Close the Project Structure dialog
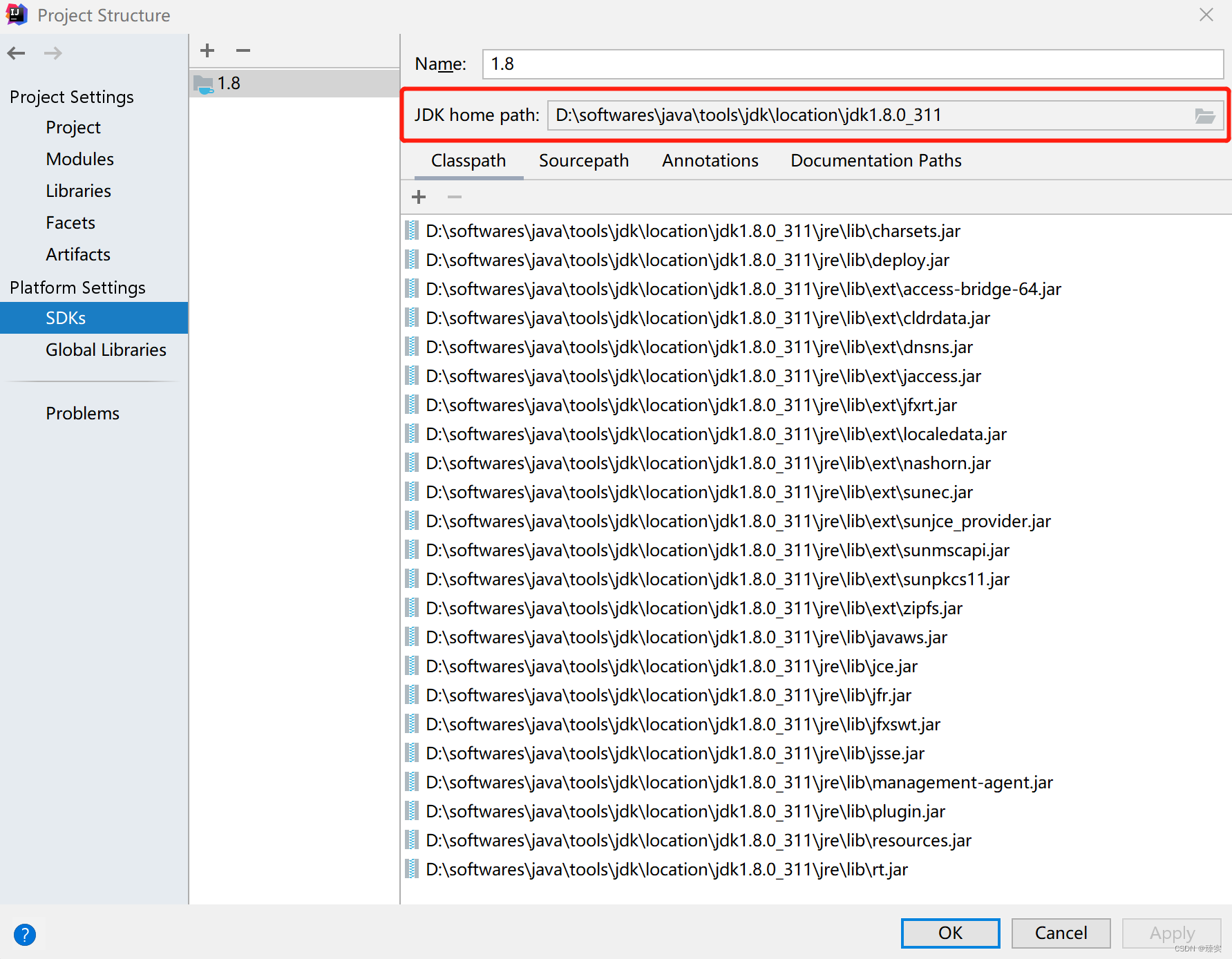Image resolution: width=1232 pixels, height=959 pixels. (1206, 15)
